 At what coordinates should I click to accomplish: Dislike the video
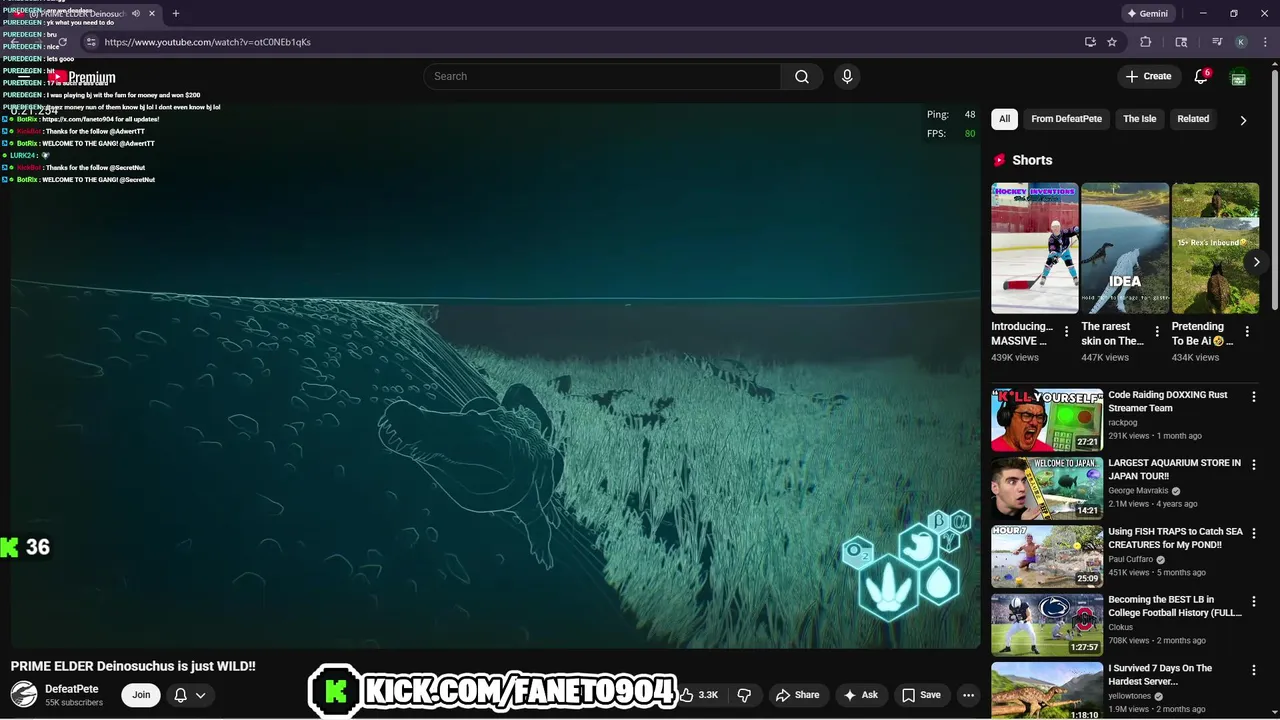(744, 695)
